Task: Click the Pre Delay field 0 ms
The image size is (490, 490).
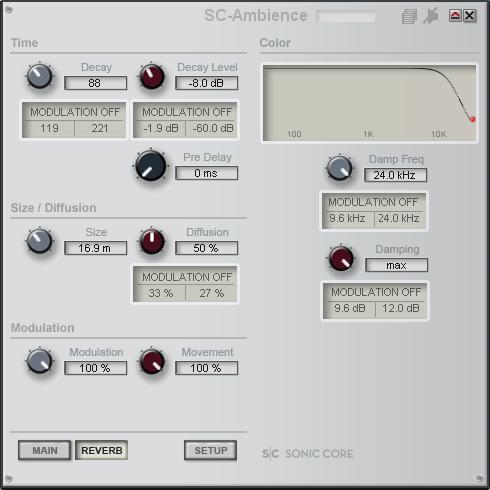Action: (x=207, y=173)
